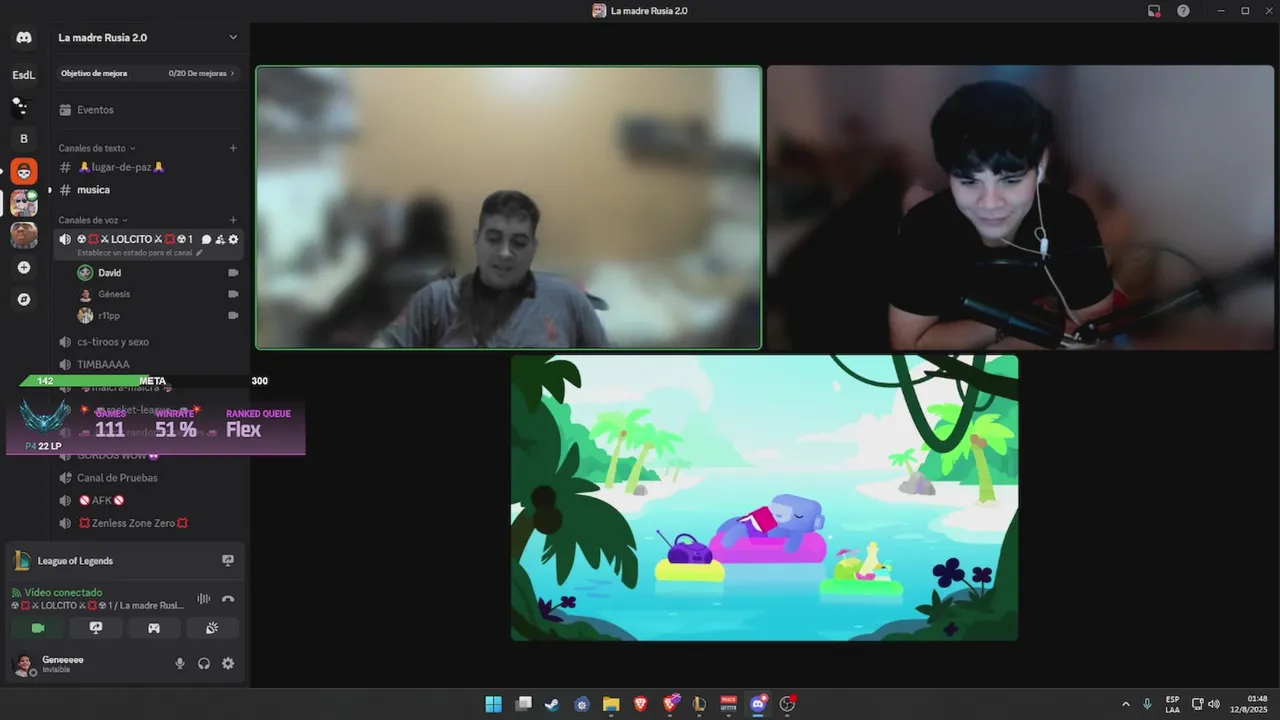Open the inbox icon in title bar
Screen dimensions: 1280x720
pos(1154,11)
